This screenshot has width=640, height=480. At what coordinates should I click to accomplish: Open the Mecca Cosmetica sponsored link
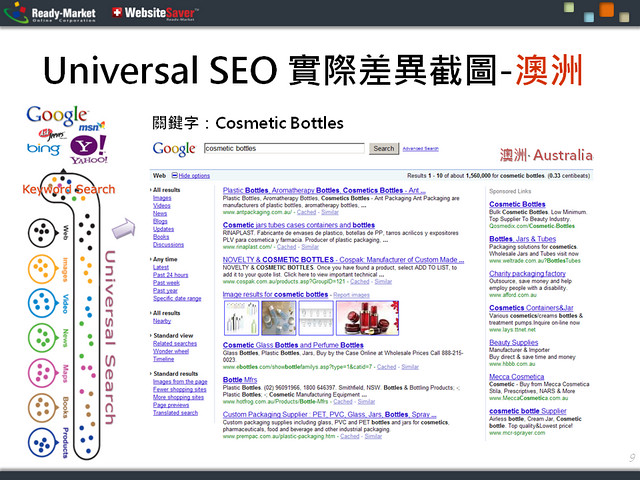pyautogui.click(x=516, y=377)
